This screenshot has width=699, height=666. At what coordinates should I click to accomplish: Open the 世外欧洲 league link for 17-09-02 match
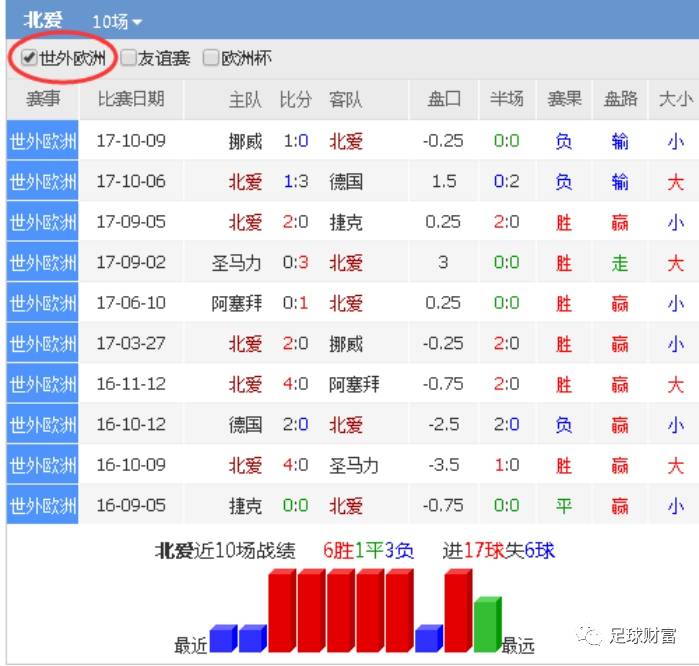42,263
